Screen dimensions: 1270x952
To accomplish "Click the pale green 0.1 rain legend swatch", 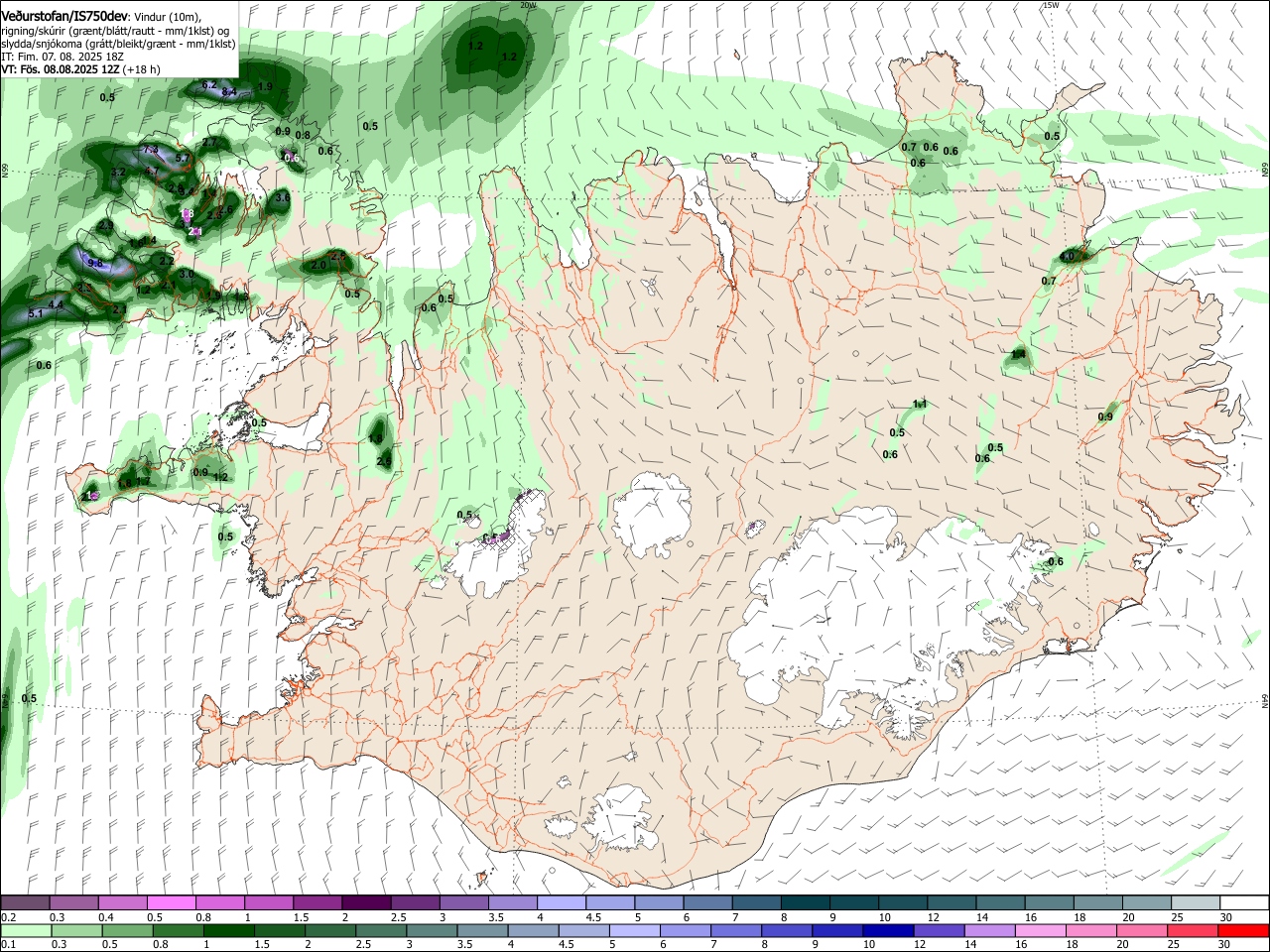I will [x=24, y=931].
